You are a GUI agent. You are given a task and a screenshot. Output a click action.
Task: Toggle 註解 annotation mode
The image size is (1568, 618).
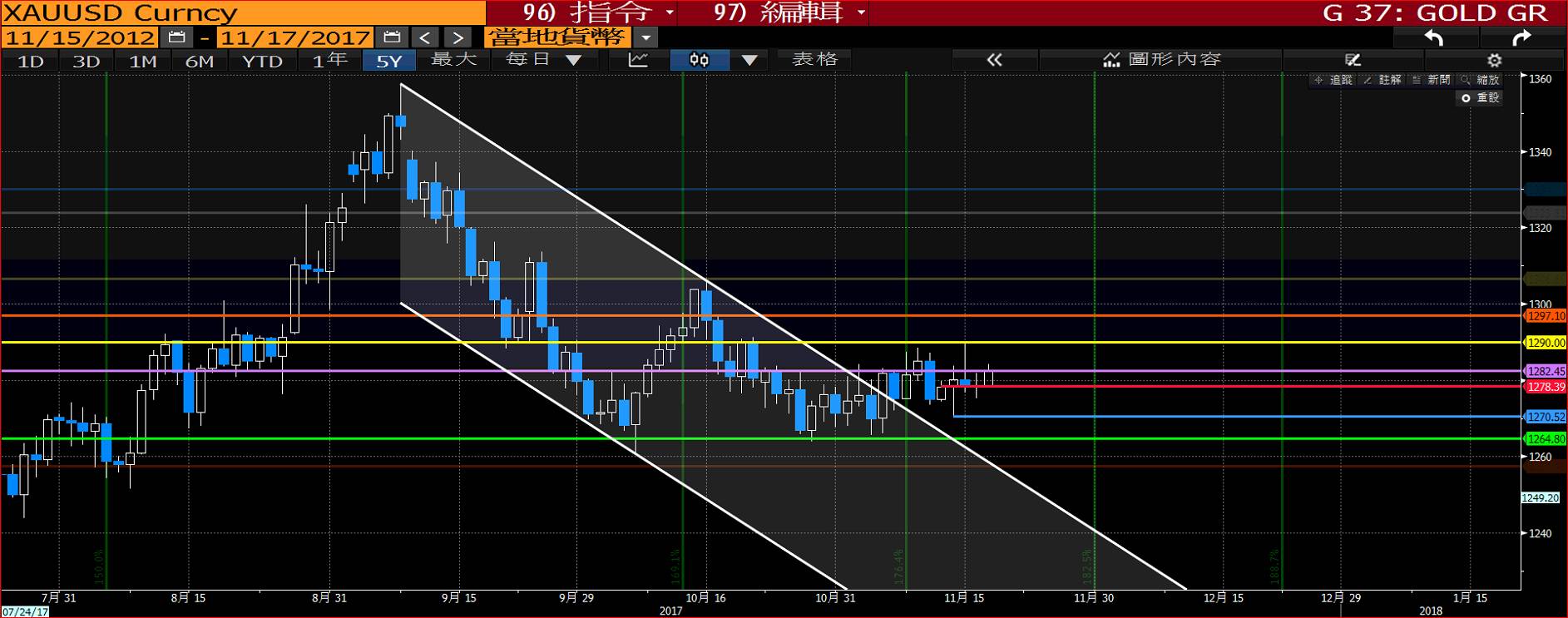coord(1383,80)
